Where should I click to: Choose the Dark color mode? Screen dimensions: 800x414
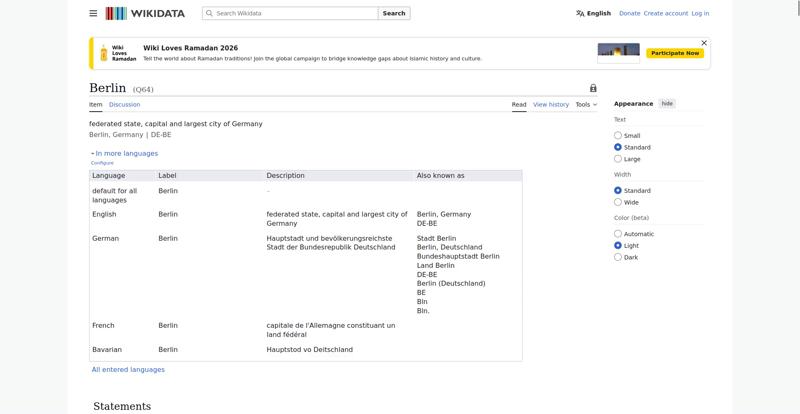618,257
